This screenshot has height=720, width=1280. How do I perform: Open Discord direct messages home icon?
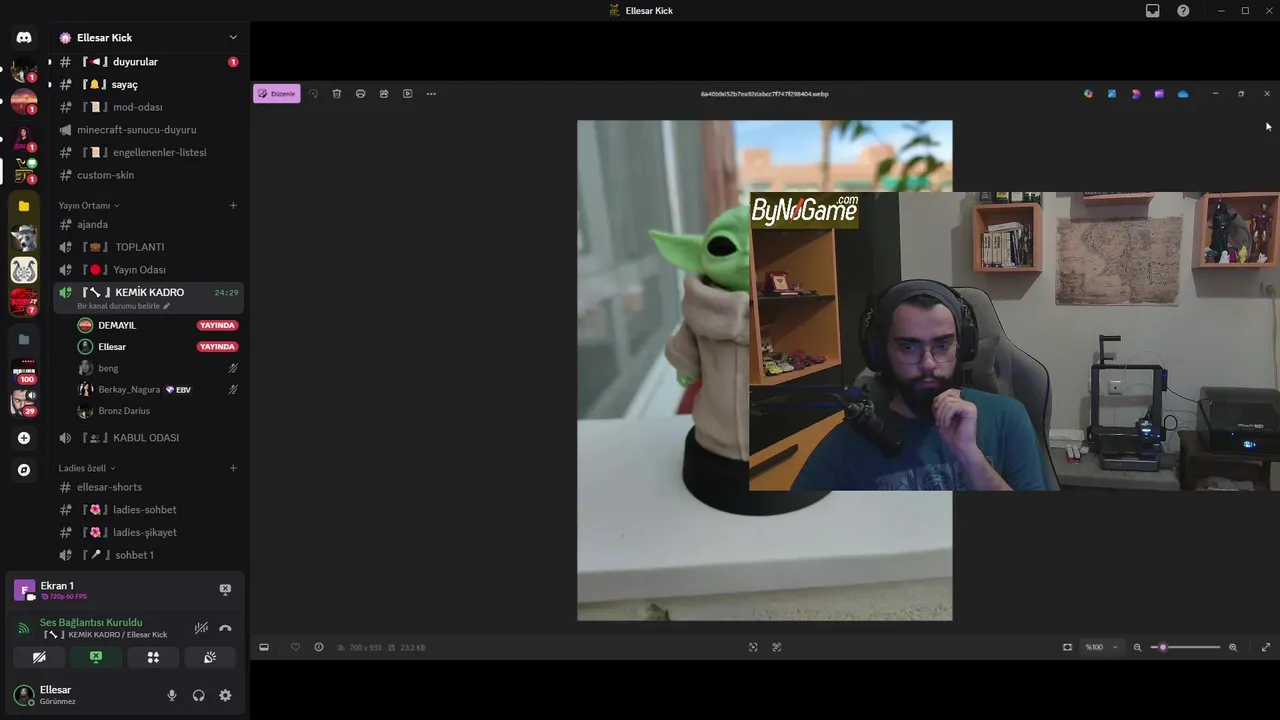pyautogui.click(x=24, y=37)
